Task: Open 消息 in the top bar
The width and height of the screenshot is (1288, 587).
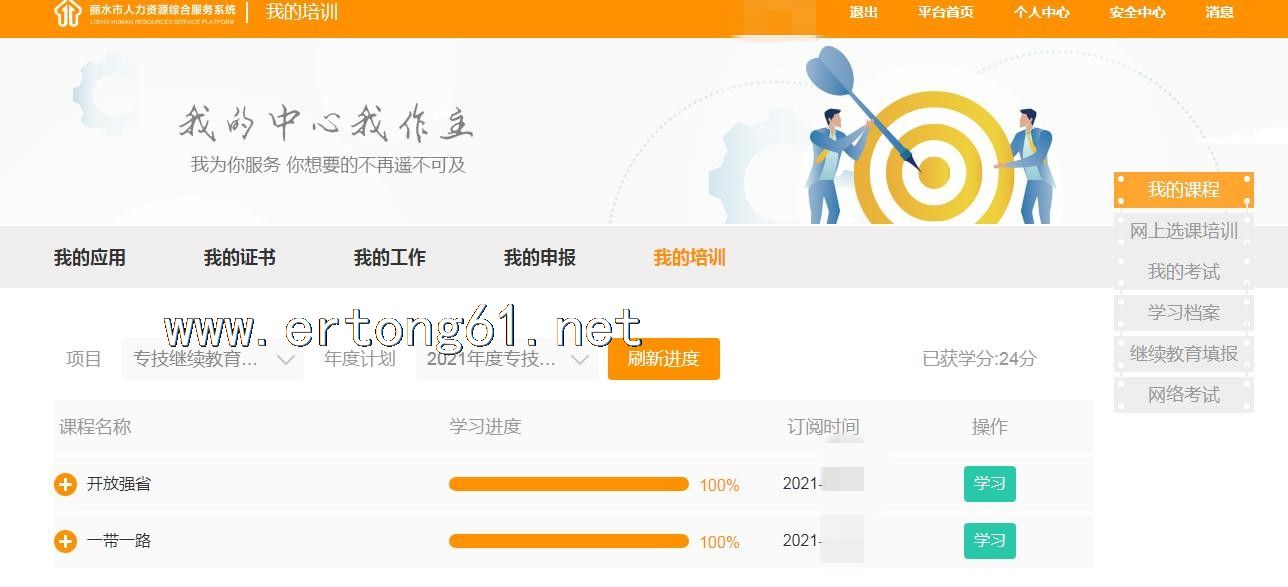Action: [x=1219, y=13]
